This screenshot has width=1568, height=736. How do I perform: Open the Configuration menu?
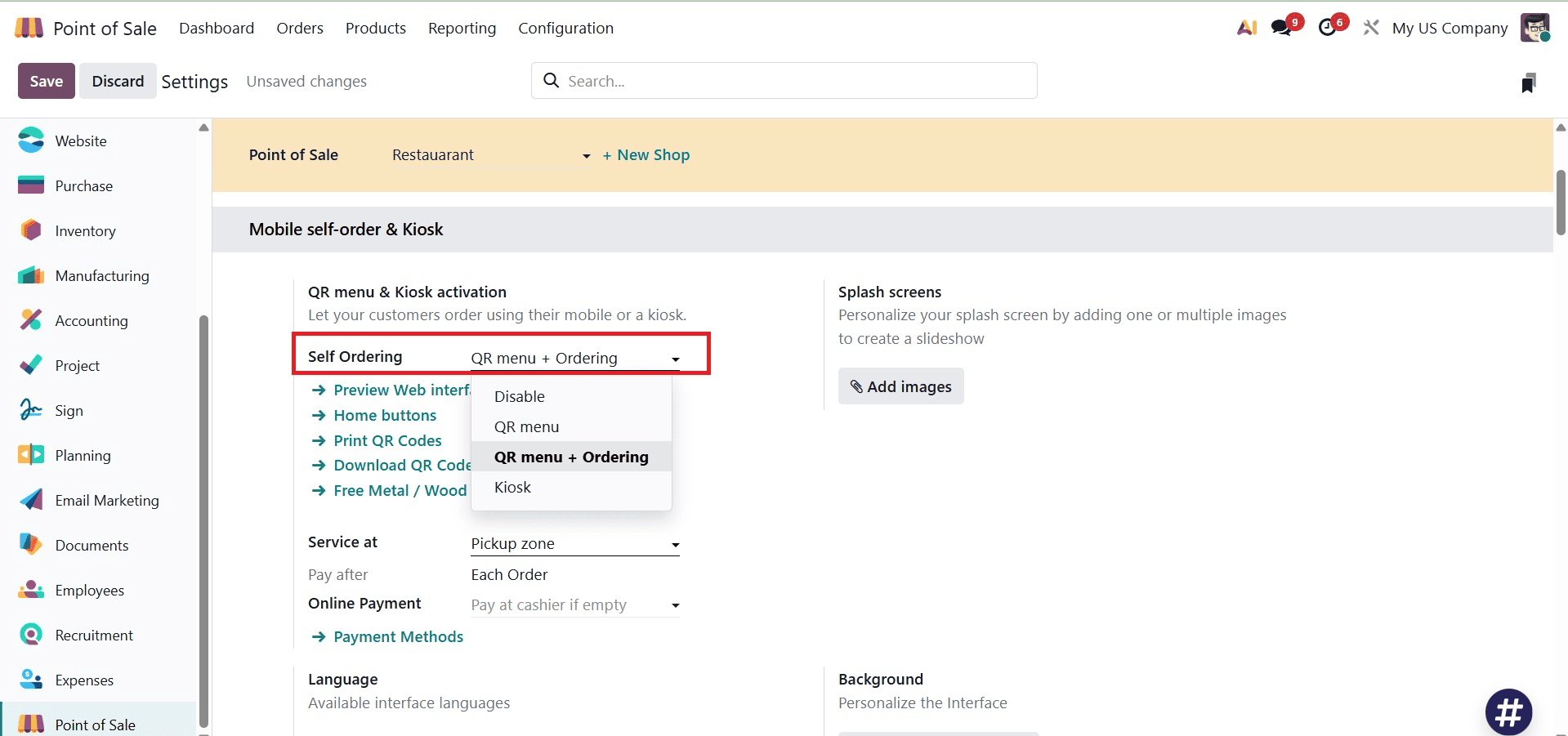(565, 28)
